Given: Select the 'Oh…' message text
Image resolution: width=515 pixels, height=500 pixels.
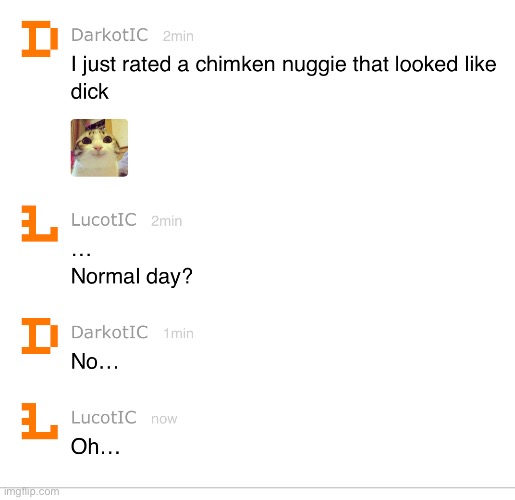Looking at the screenshot, I should [x=95, y=446].
